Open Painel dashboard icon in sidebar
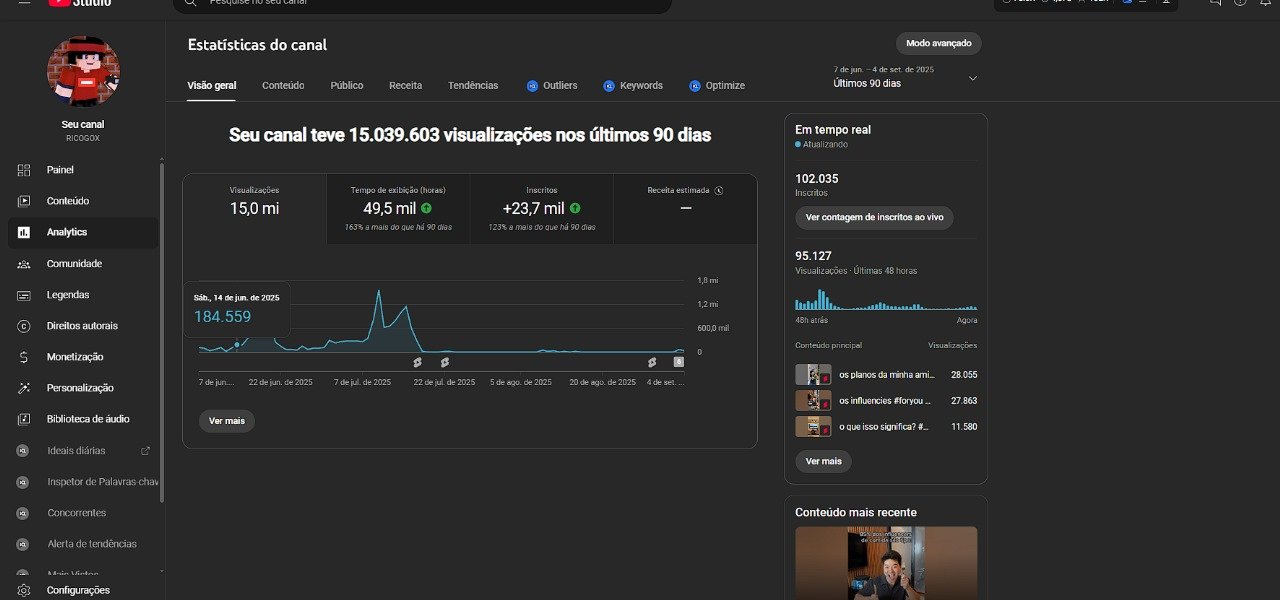Viewport: 1280px width, 600px height. pos(24,170)
